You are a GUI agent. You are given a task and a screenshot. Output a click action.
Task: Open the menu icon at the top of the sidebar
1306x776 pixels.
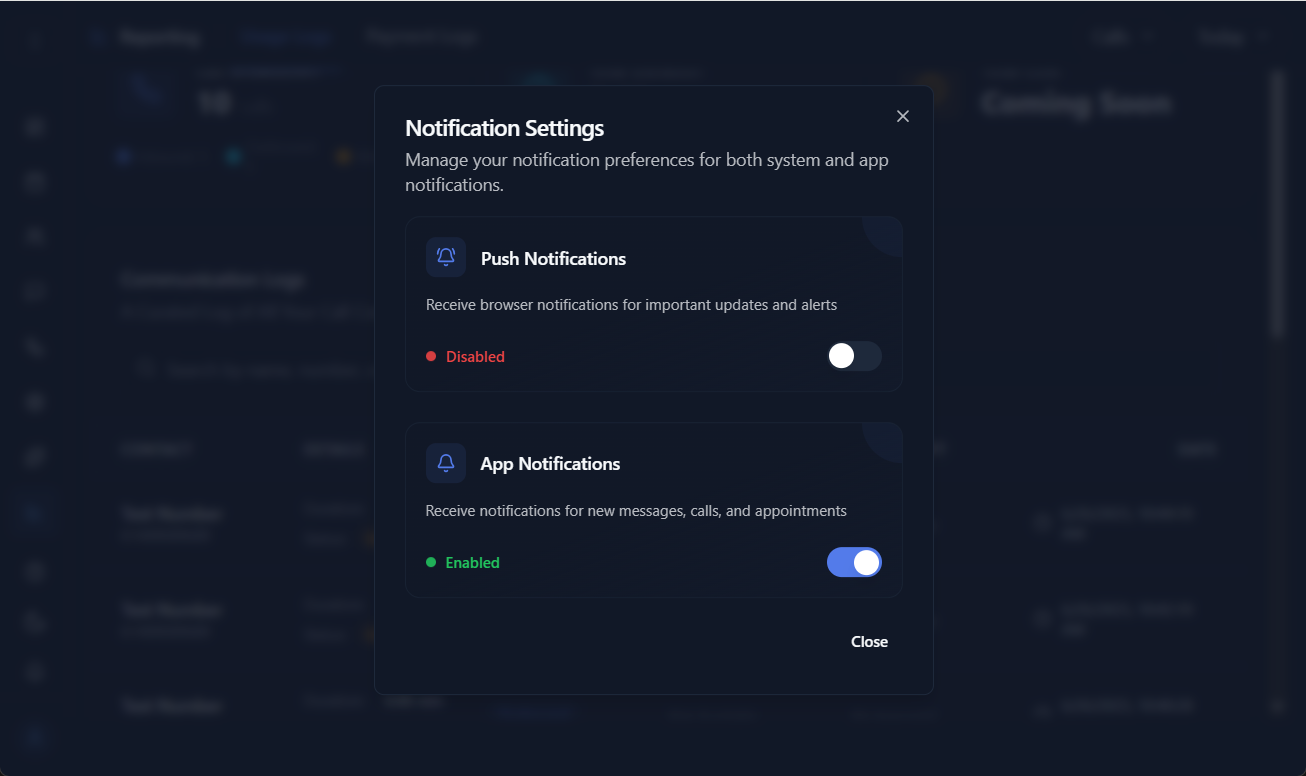tap(33, 37)
